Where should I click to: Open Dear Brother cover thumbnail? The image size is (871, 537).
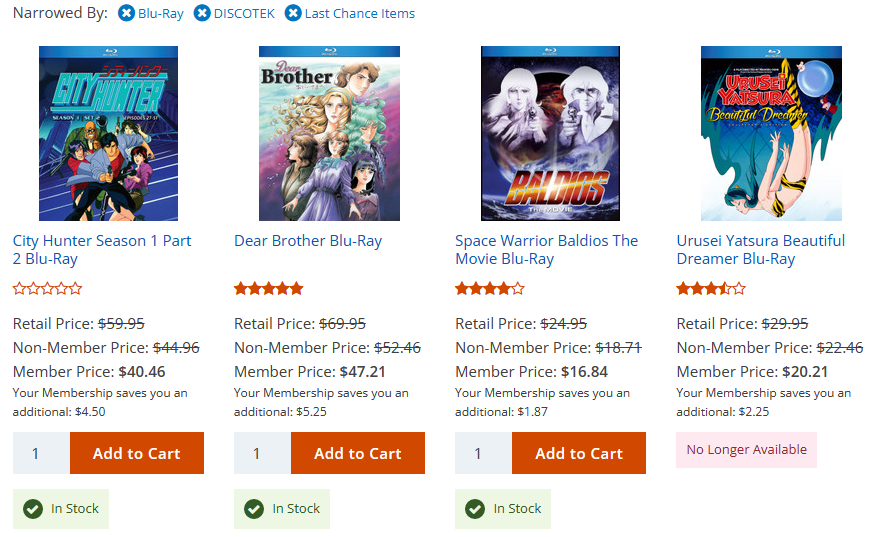(x=329, y=133)
